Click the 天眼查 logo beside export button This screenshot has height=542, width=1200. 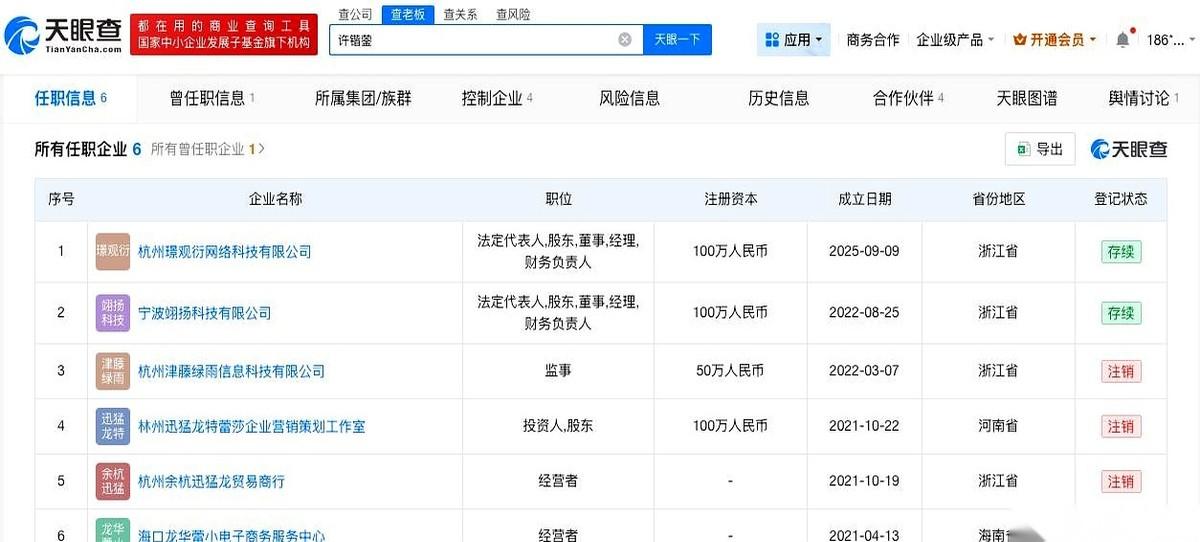click(x=1129, y=149)
